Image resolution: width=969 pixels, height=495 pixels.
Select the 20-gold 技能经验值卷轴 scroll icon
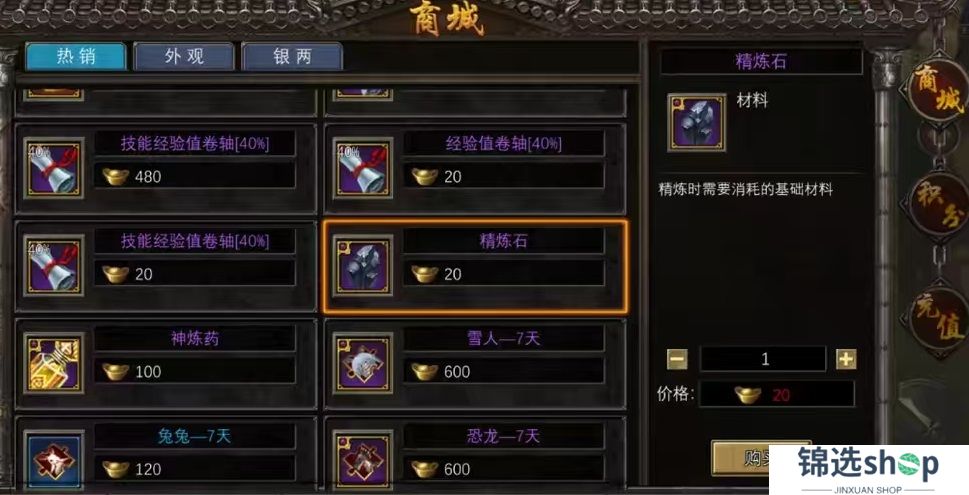[54, 266]
